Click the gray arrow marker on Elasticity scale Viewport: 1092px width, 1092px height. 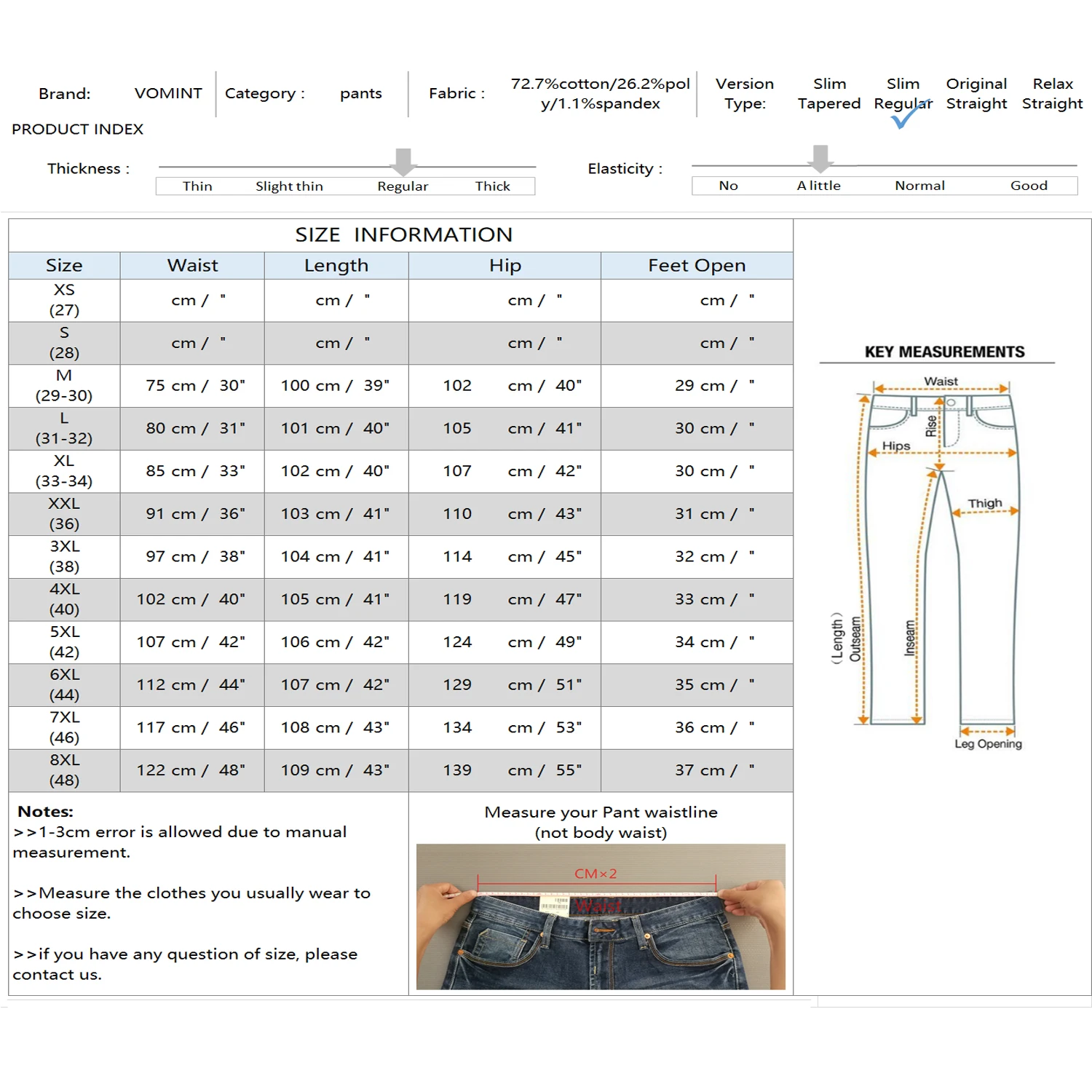(820, 158)
